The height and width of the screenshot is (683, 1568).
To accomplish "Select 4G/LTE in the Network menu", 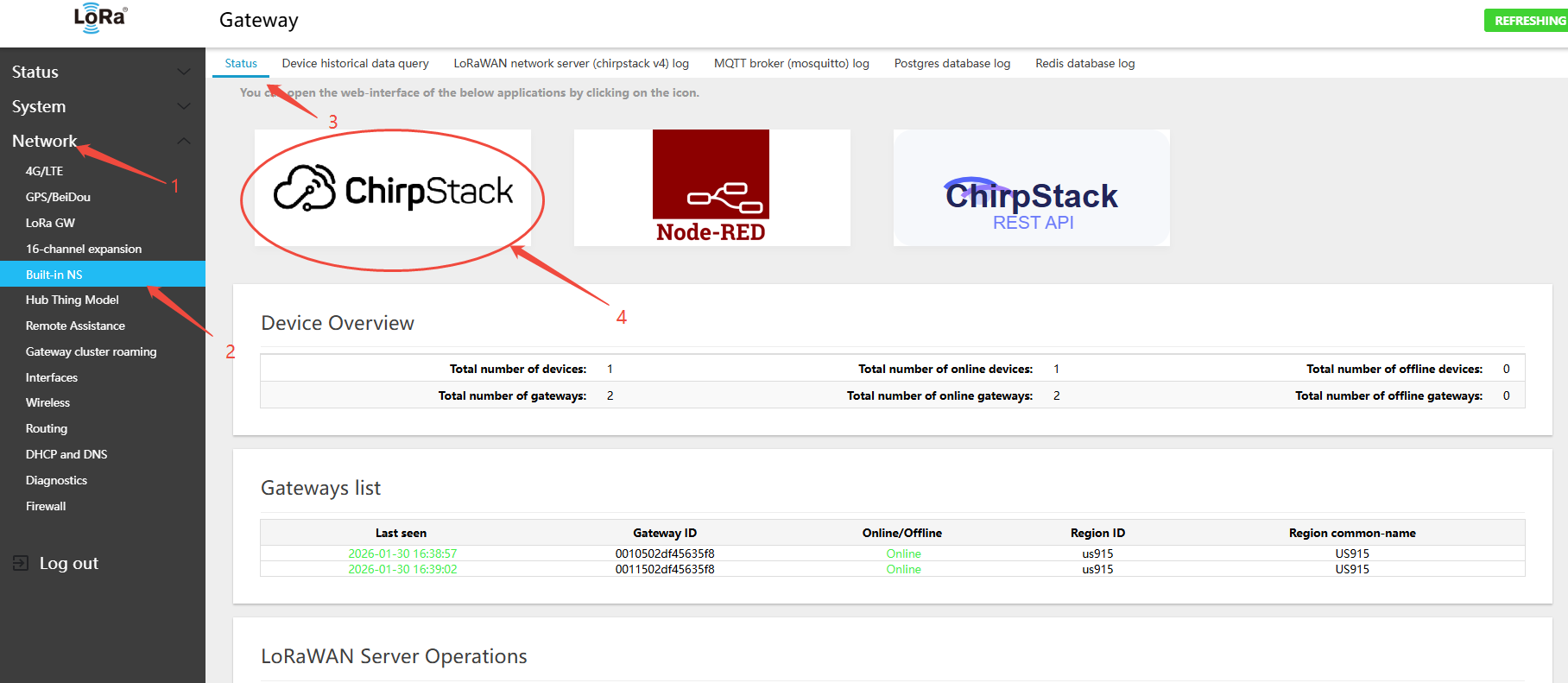I will point(45,171).
